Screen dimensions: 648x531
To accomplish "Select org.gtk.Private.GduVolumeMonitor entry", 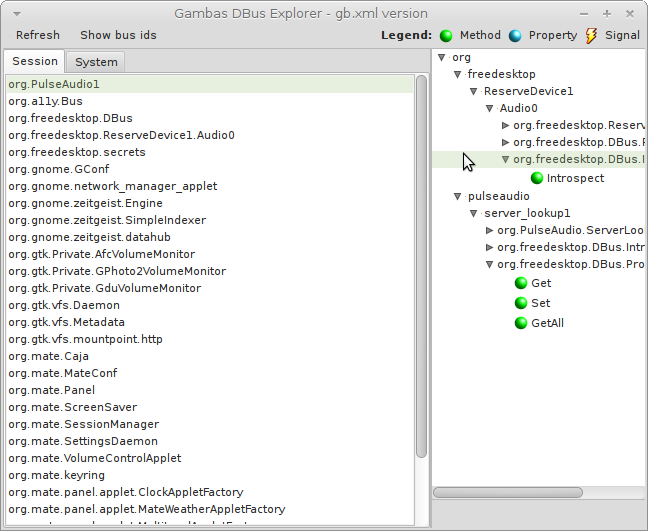I will 210,288.
